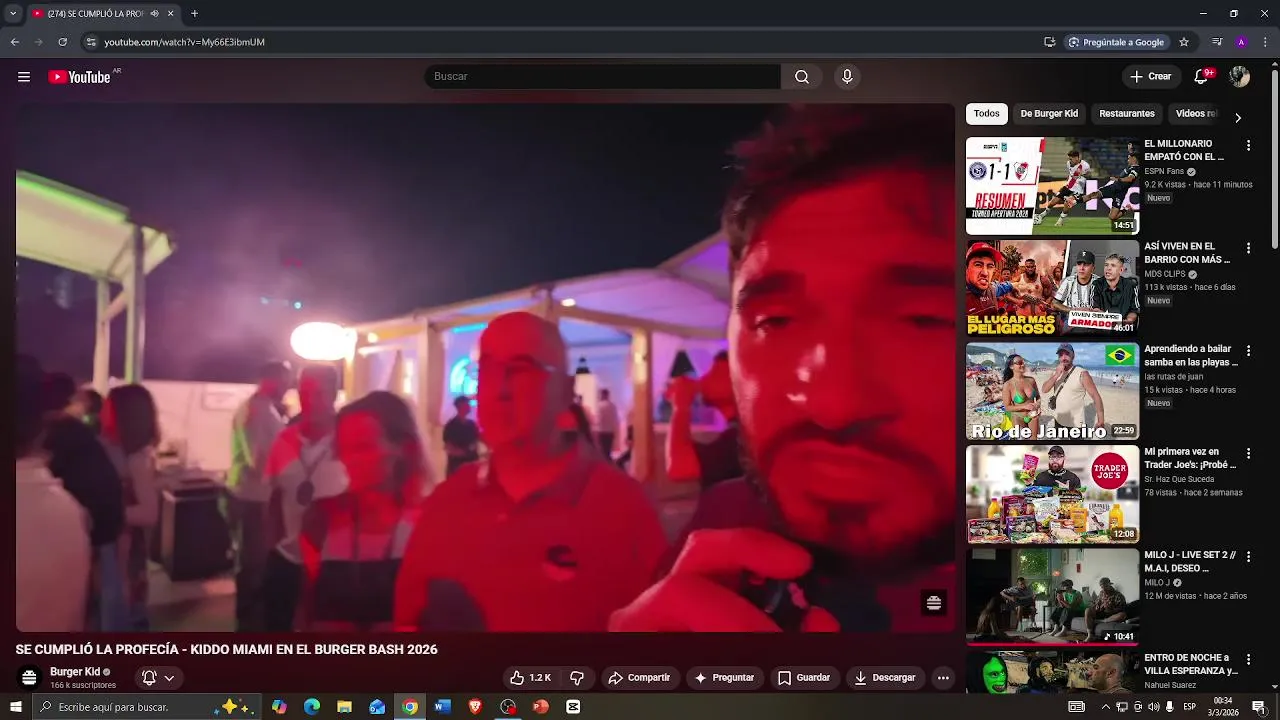Click the Preguntar button
Image resolution: width=1280 pixels, height=720 pixels.
pos(724,678)
